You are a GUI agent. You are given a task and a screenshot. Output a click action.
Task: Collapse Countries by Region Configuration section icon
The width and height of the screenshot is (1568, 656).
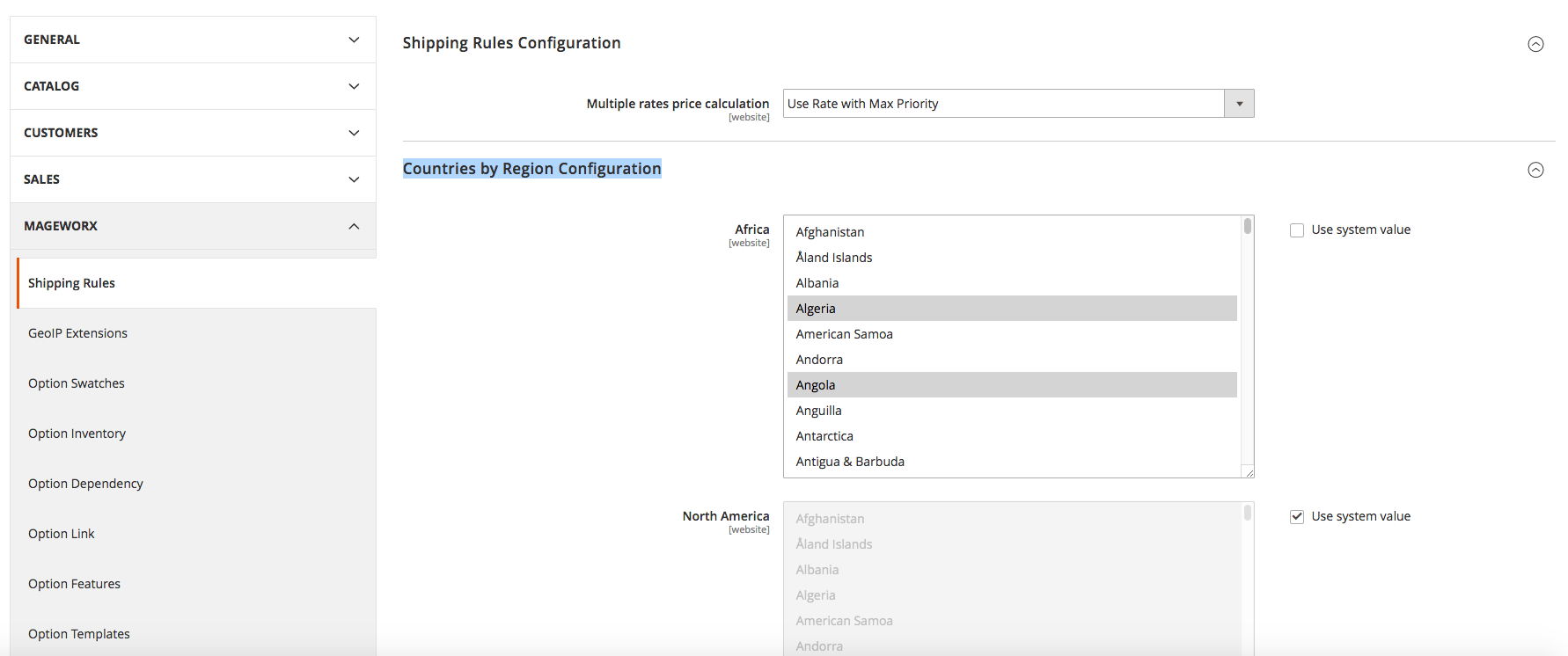click(1535, 170)
